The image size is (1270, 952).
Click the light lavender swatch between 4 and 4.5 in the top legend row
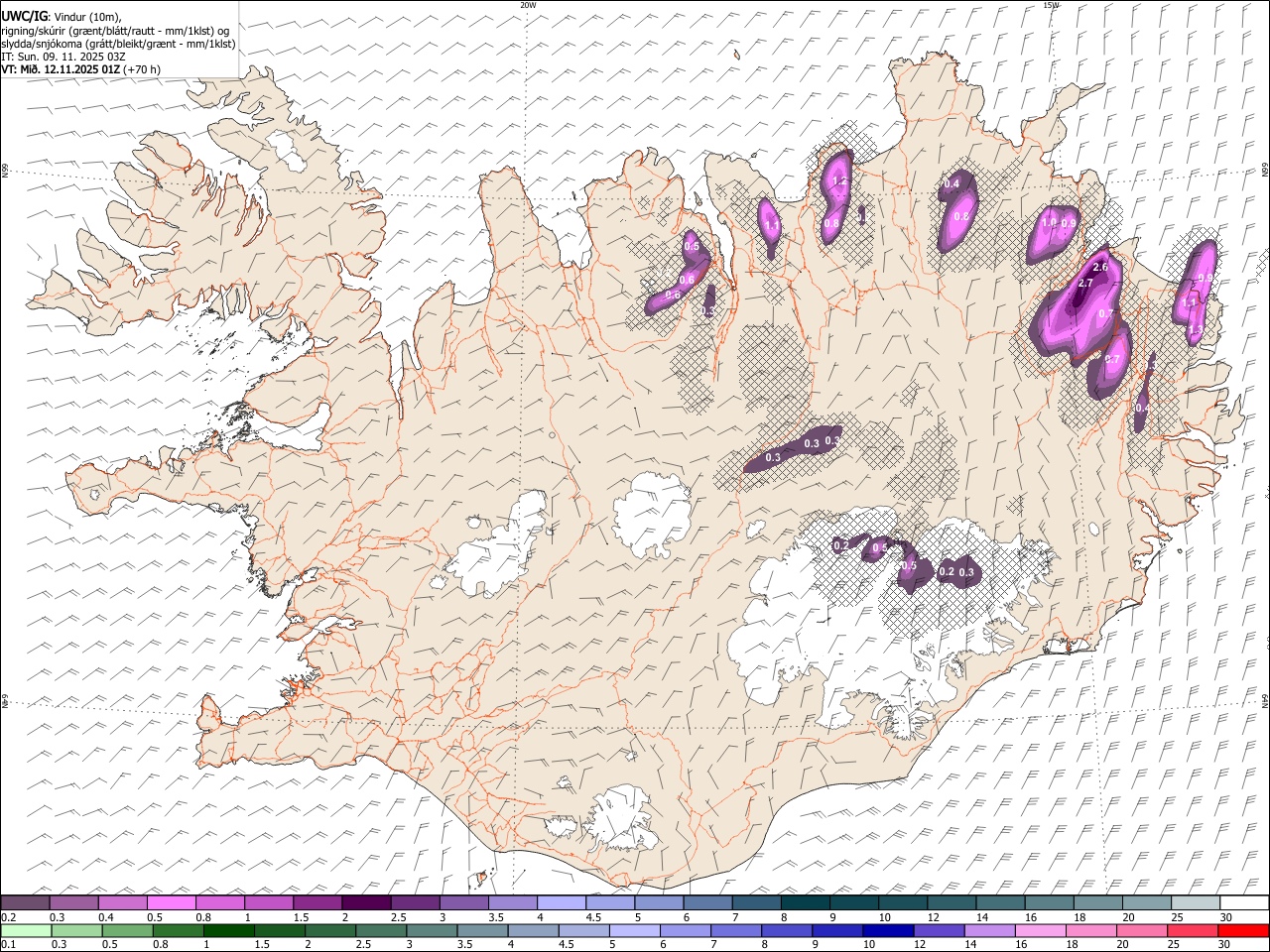point(561,903)
